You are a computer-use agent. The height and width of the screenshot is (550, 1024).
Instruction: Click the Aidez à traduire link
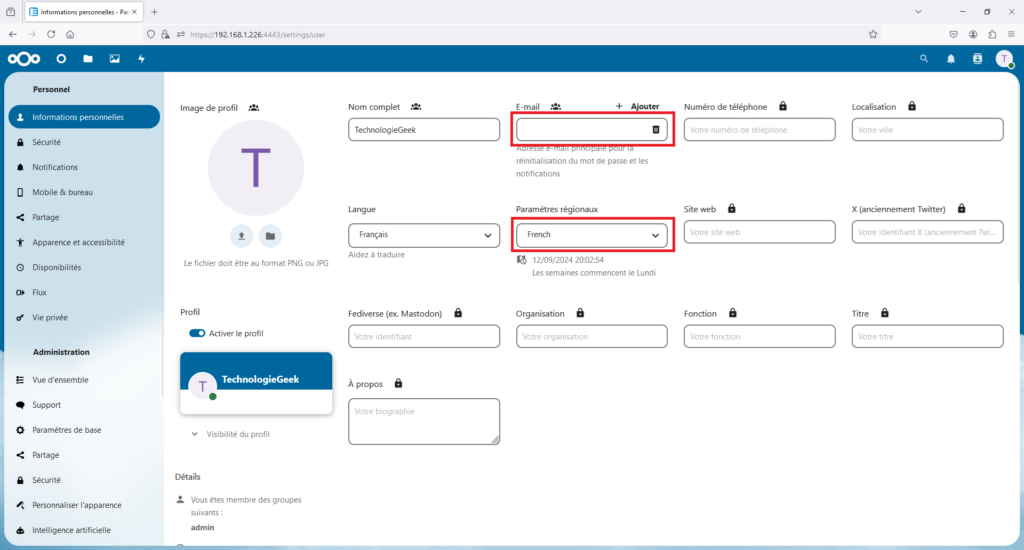pyautogui.click(x=376, y=255)
